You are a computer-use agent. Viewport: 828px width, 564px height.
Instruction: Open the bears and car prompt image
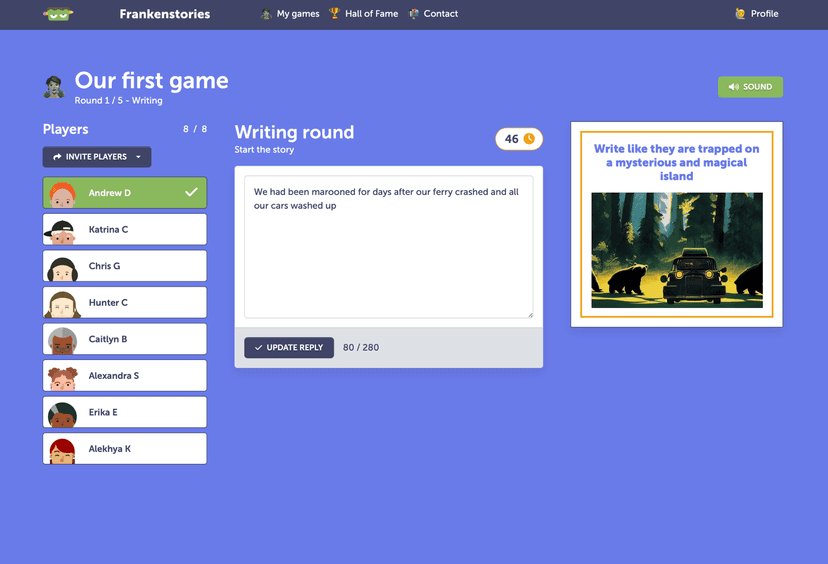(677, 250)
